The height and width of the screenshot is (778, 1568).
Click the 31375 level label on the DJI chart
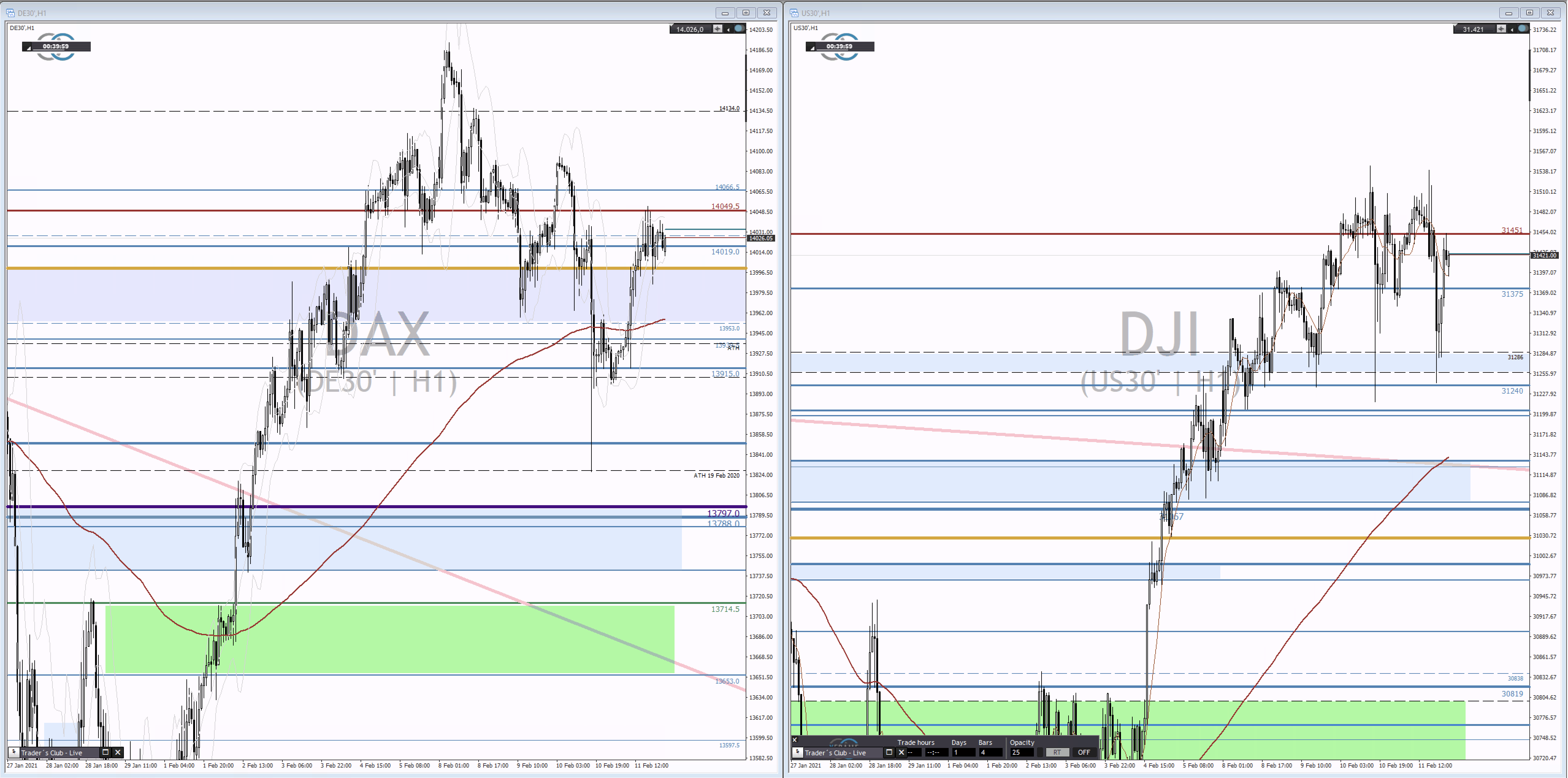click(1512, 294)
